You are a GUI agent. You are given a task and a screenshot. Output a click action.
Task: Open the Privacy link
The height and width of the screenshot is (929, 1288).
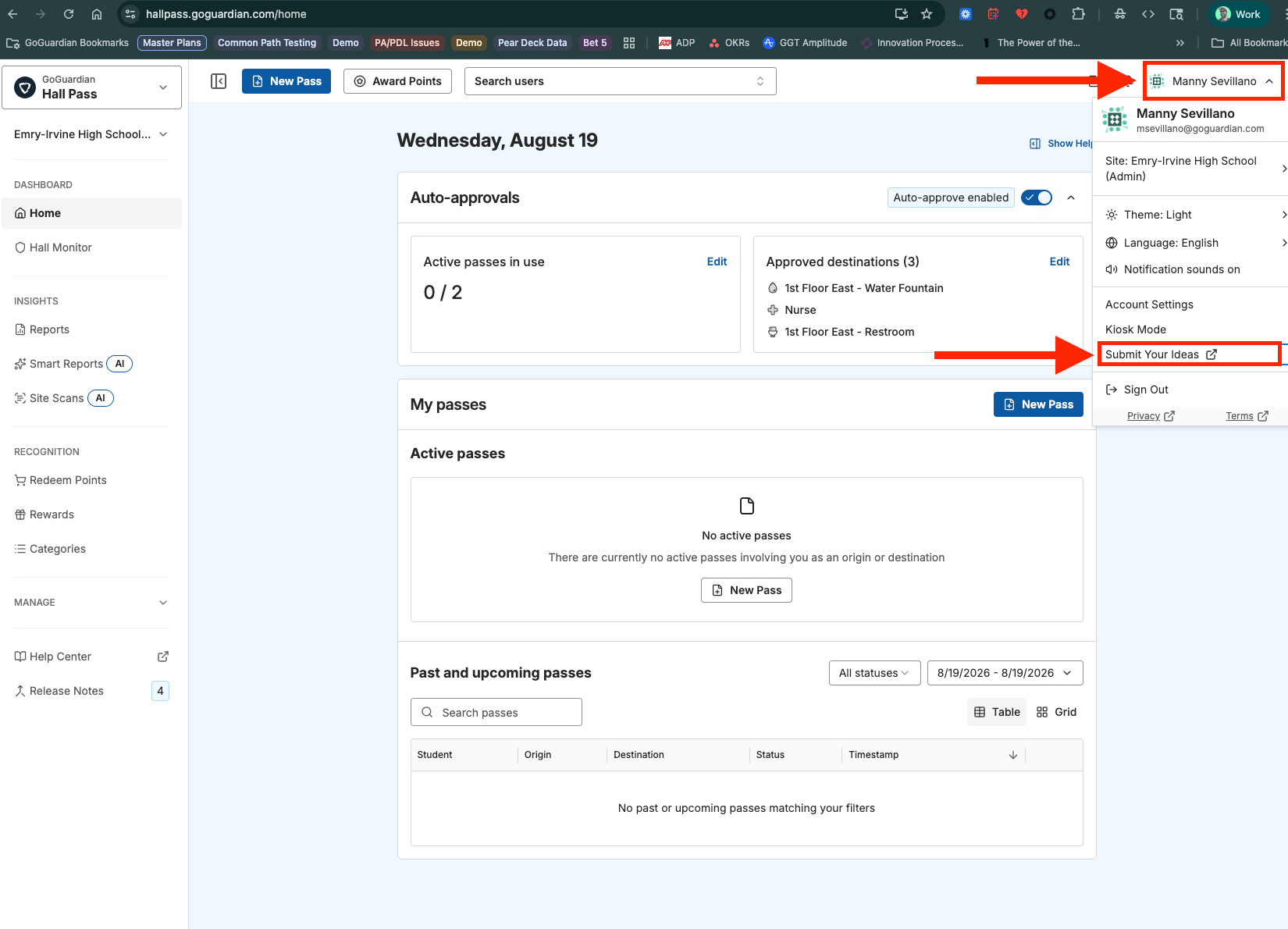pyautogui.click(x=1151, y=416)
